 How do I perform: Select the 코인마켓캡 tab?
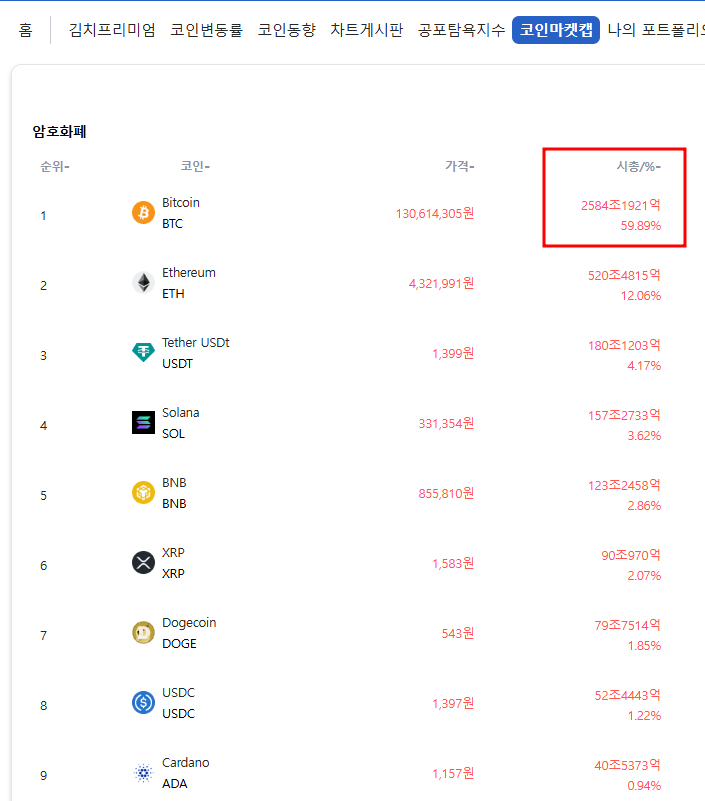(556, 30)
